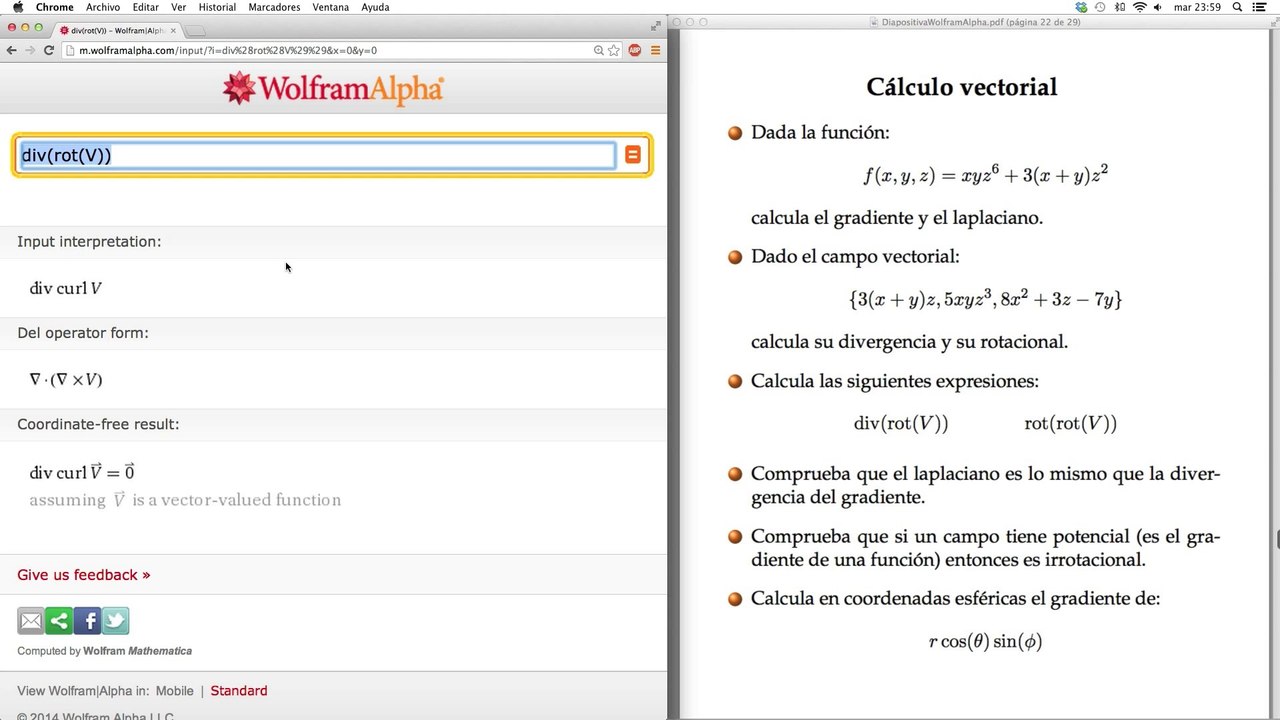Click the PDF window title DiapositivaWolframAlpha.pdf

[981, 22]
